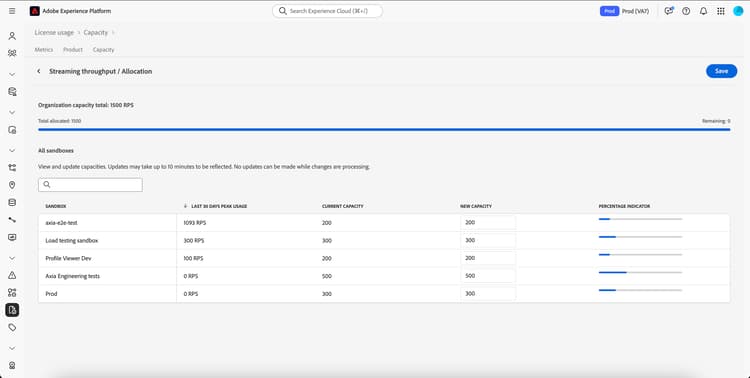Click the Total allocated progress bar
The width and height of the screenshot is (750, 378).
click(384, 129)
